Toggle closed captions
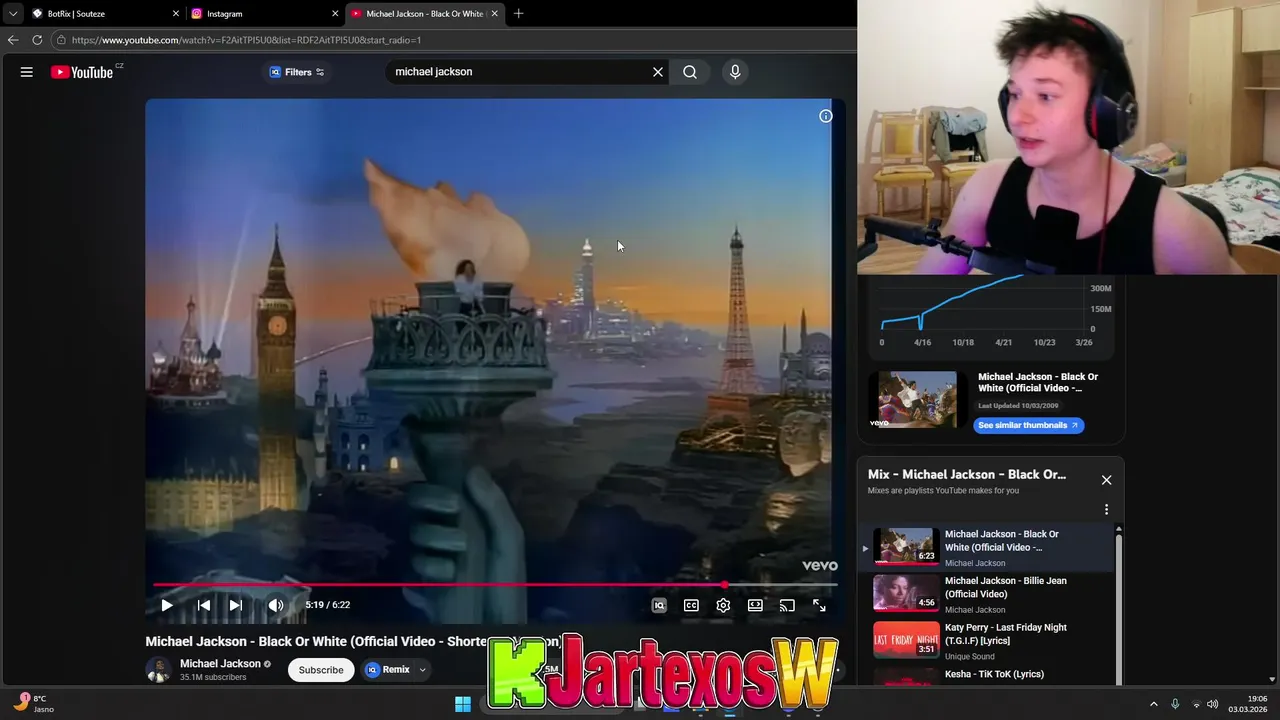Screen dimensions: 1280x720 click(691, 605)
